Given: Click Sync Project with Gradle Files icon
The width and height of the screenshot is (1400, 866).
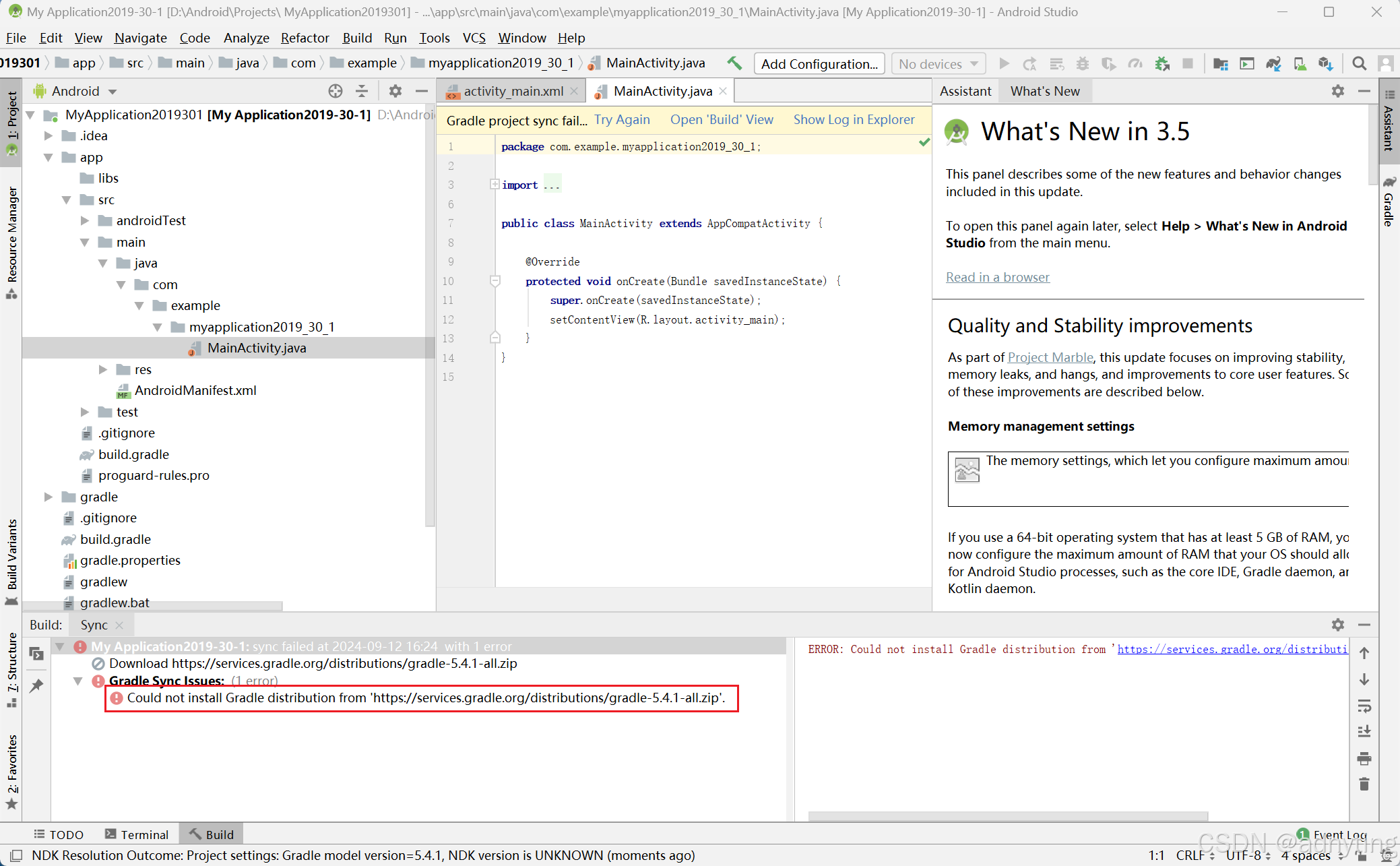Looking at the screenshot, I should click(1273, 63).
